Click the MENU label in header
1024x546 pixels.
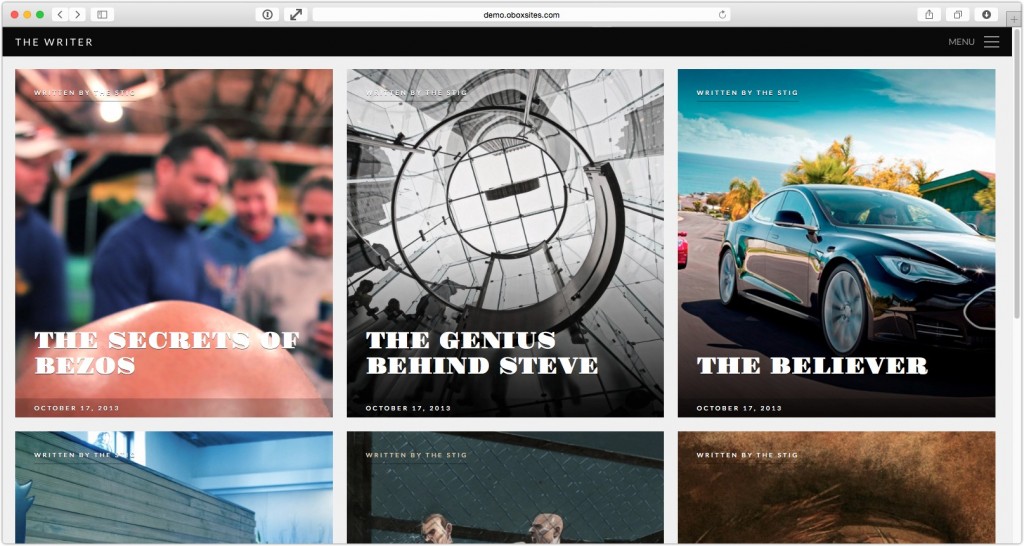pos(961,42)
